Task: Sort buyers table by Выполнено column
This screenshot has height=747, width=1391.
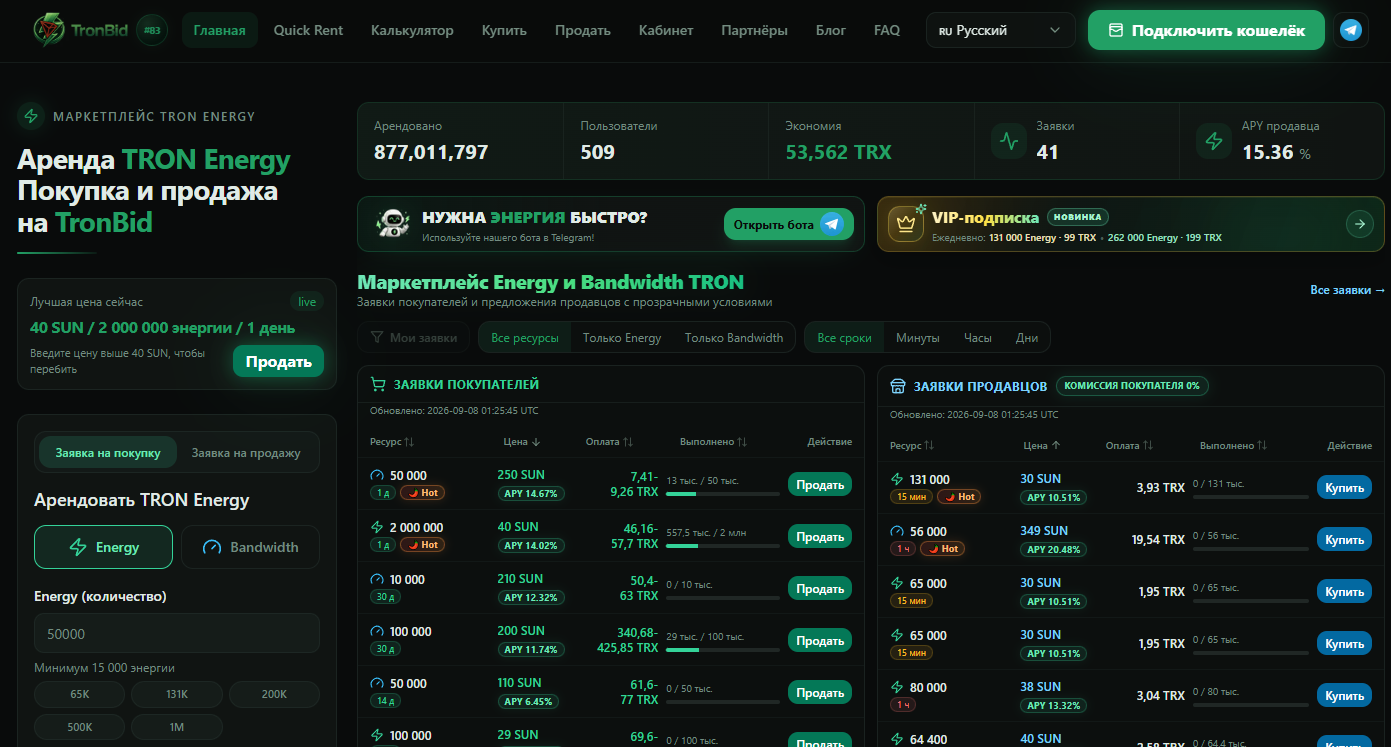Action: (713, 441)
